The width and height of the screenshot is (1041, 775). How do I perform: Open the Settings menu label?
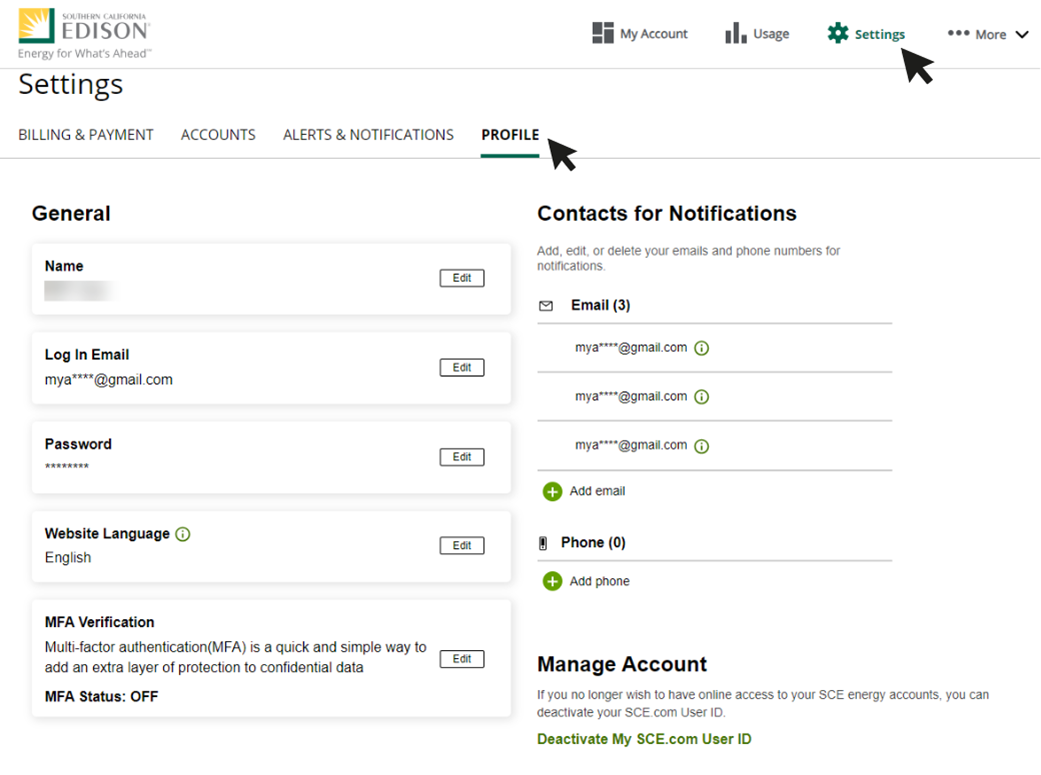(880, 35)
